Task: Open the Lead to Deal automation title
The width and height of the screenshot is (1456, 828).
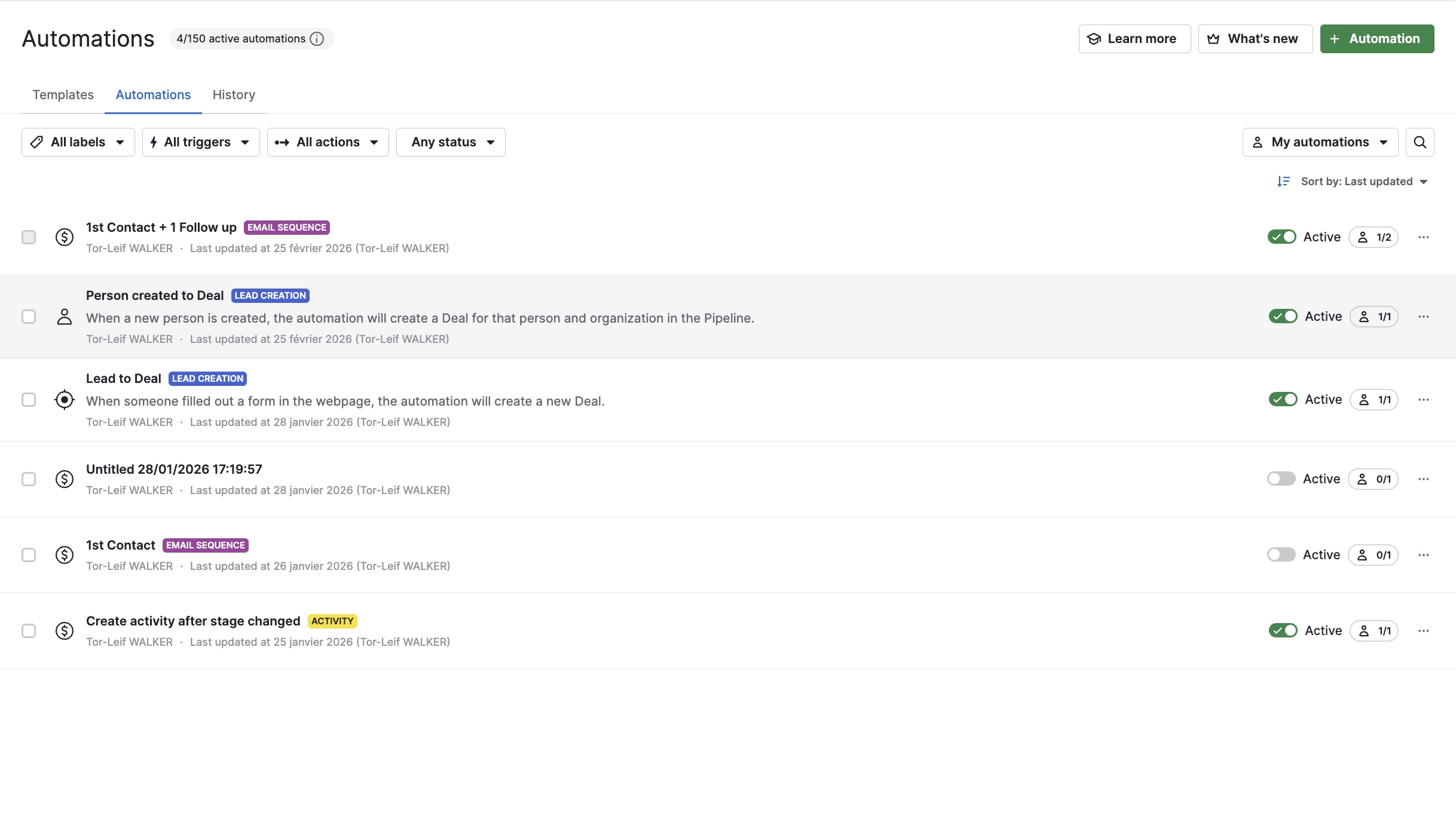Action: click(124, 379)
